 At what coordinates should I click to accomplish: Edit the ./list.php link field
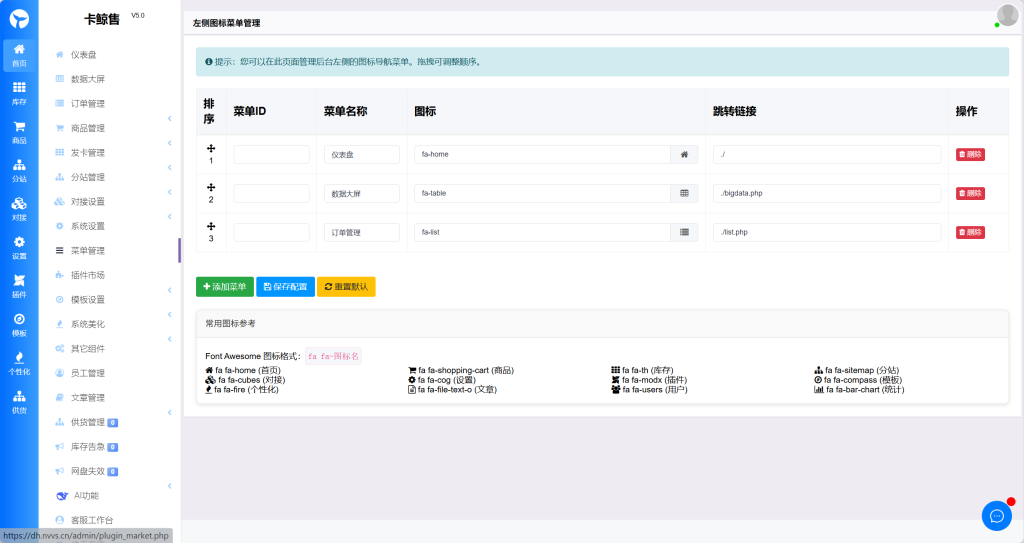pyautogui.click(x=827, y=232)
